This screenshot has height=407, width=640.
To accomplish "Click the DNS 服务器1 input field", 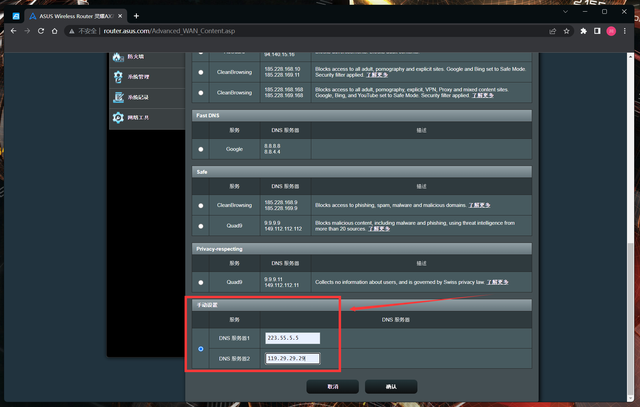I will click(292, 338).
